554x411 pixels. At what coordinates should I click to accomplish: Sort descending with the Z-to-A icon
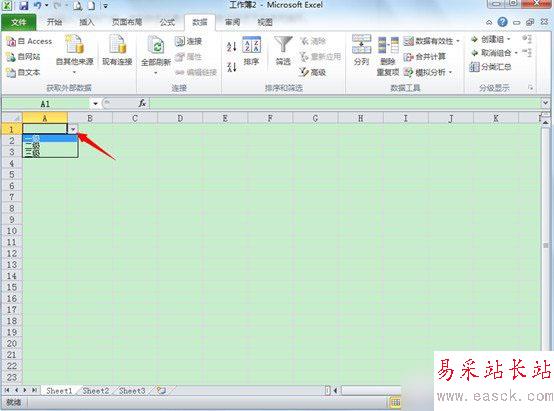click(231, 67)
